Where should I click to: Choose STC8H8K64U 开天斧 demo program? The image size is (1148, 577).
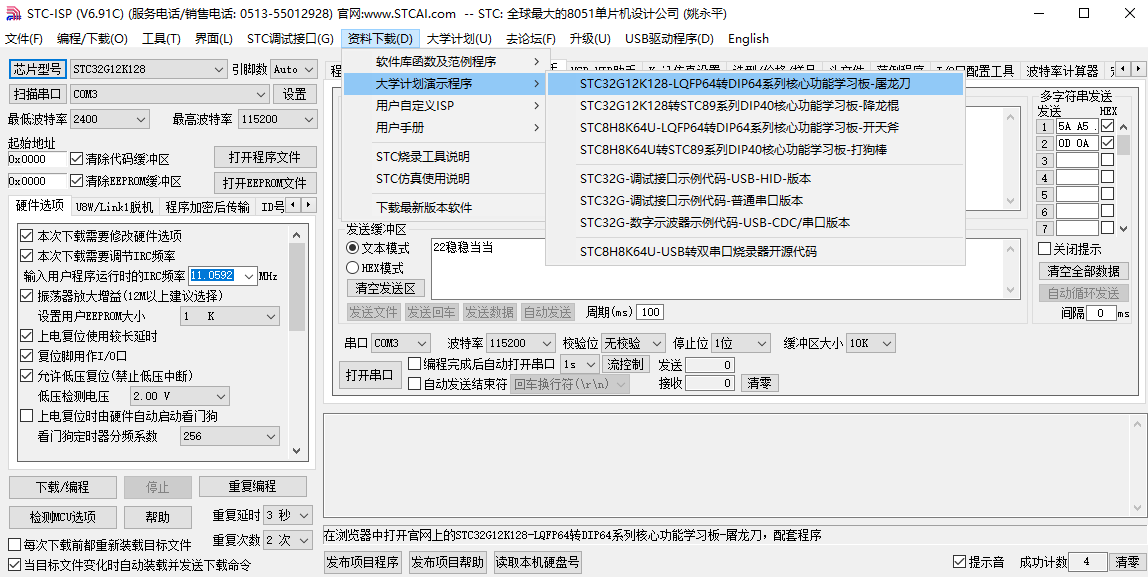point(755,127)
